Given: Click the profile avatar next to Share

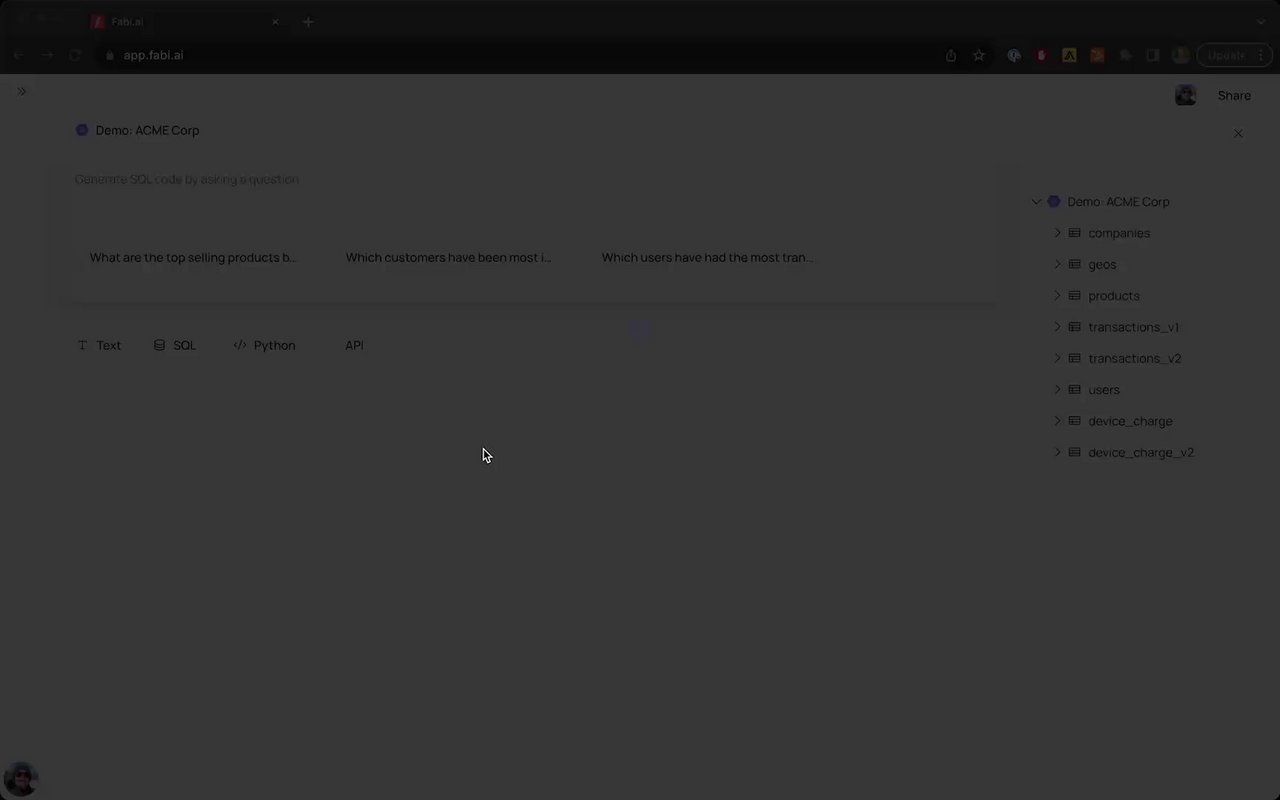Looking at the screenshot, I should pyautogui.click(x=1186, y=95).
